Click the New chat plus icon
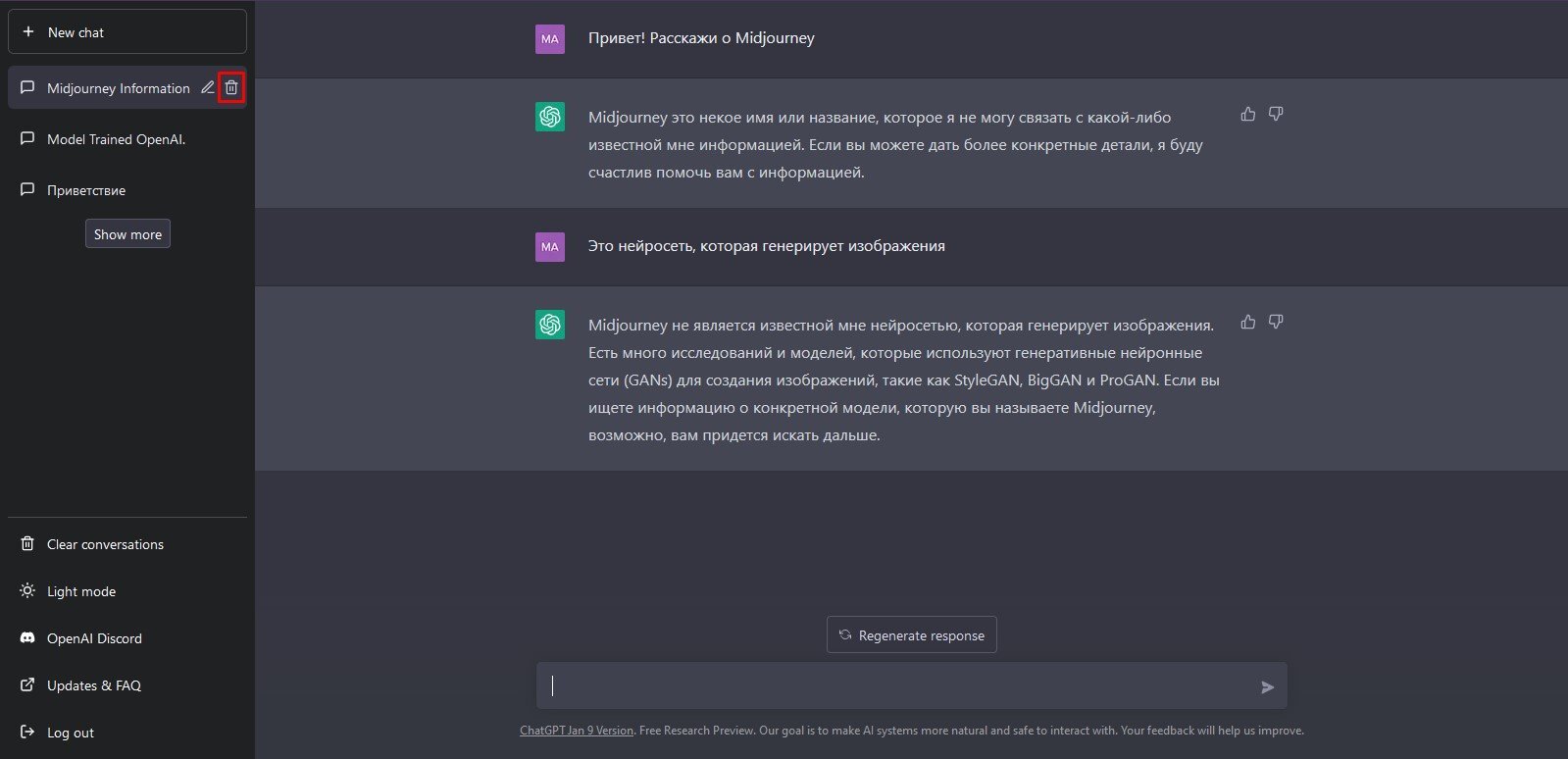The image size is (1568, 759). (28, 32)
